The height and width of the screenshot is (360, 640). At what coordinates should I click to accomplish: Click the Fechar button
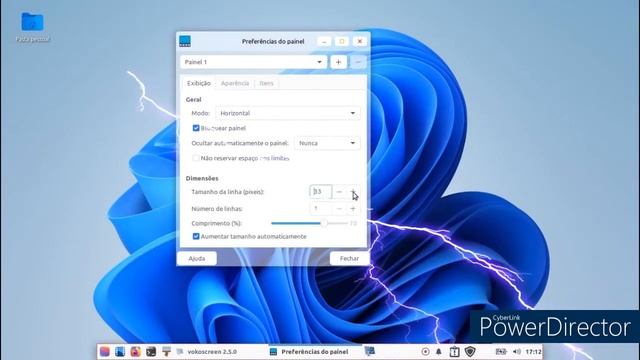point(349,258)
